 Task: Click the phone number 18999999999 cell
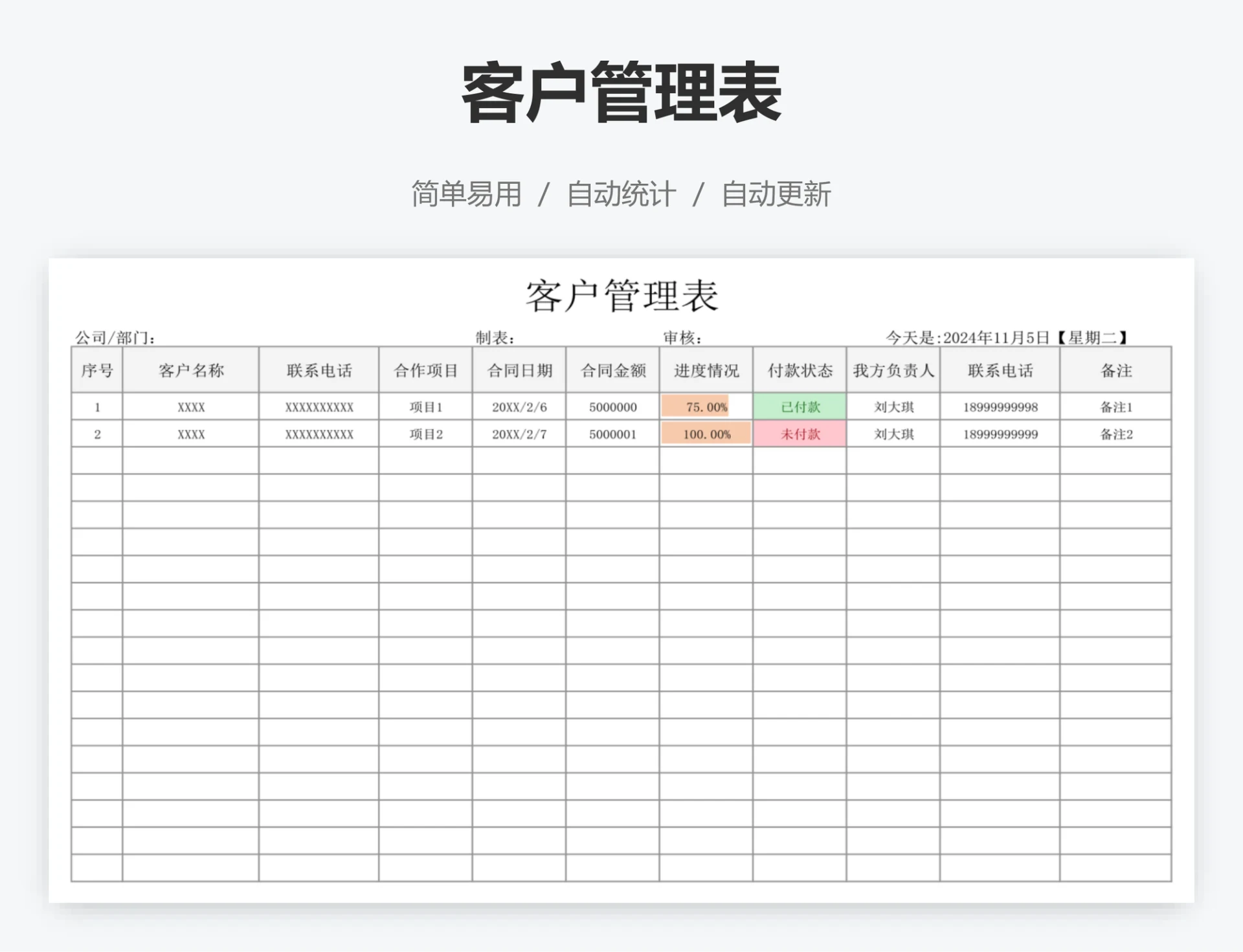[x=999, y=434]
